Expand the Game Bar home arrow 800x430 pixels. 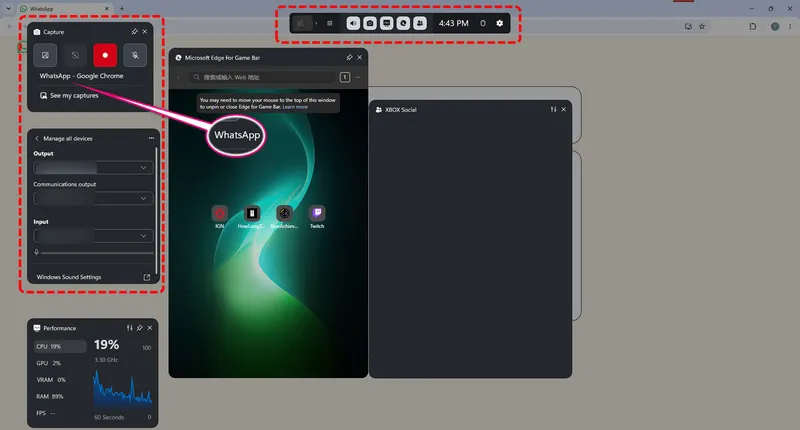point(316,23)
